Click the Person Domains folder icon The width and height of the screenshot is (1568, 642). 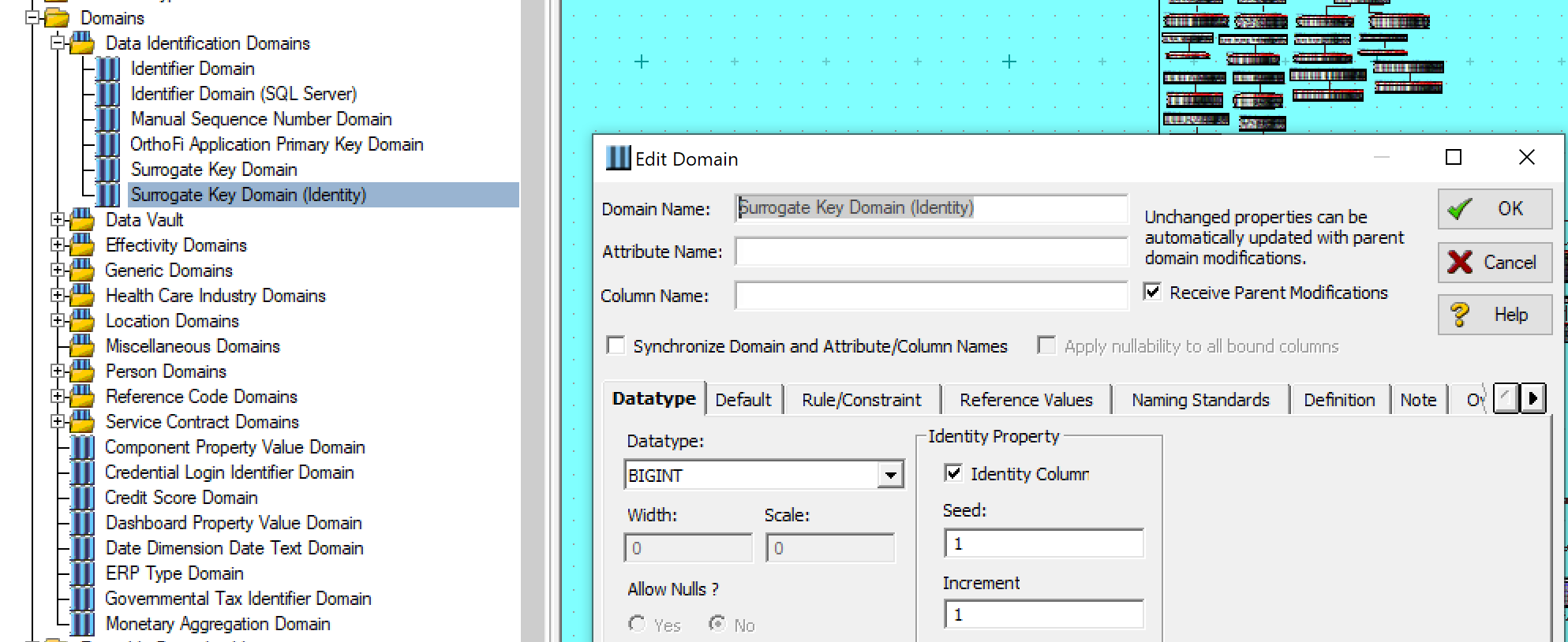82,371
